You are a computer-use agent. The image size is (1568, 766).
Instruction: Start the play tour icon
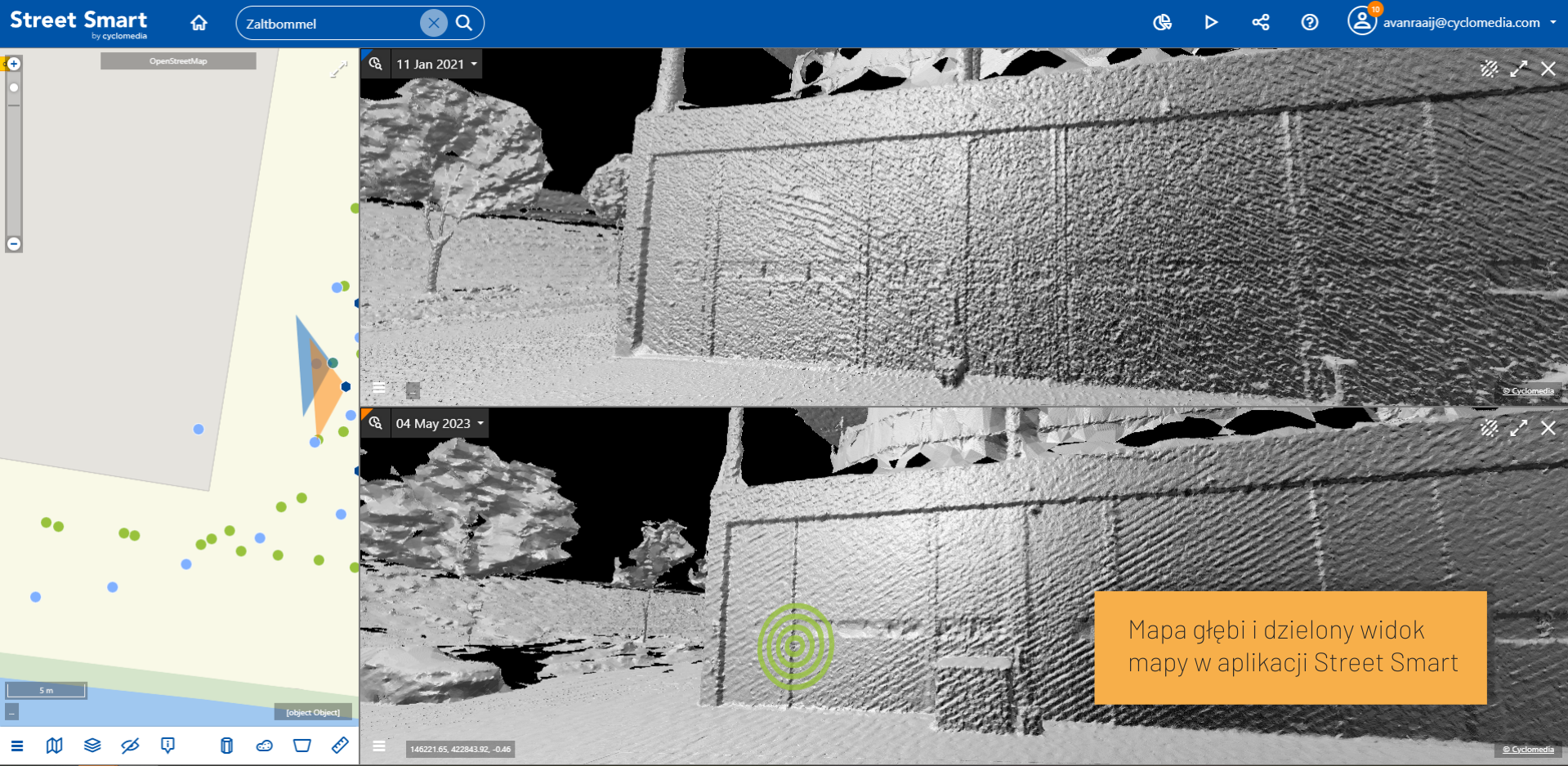click(1211, 23)
